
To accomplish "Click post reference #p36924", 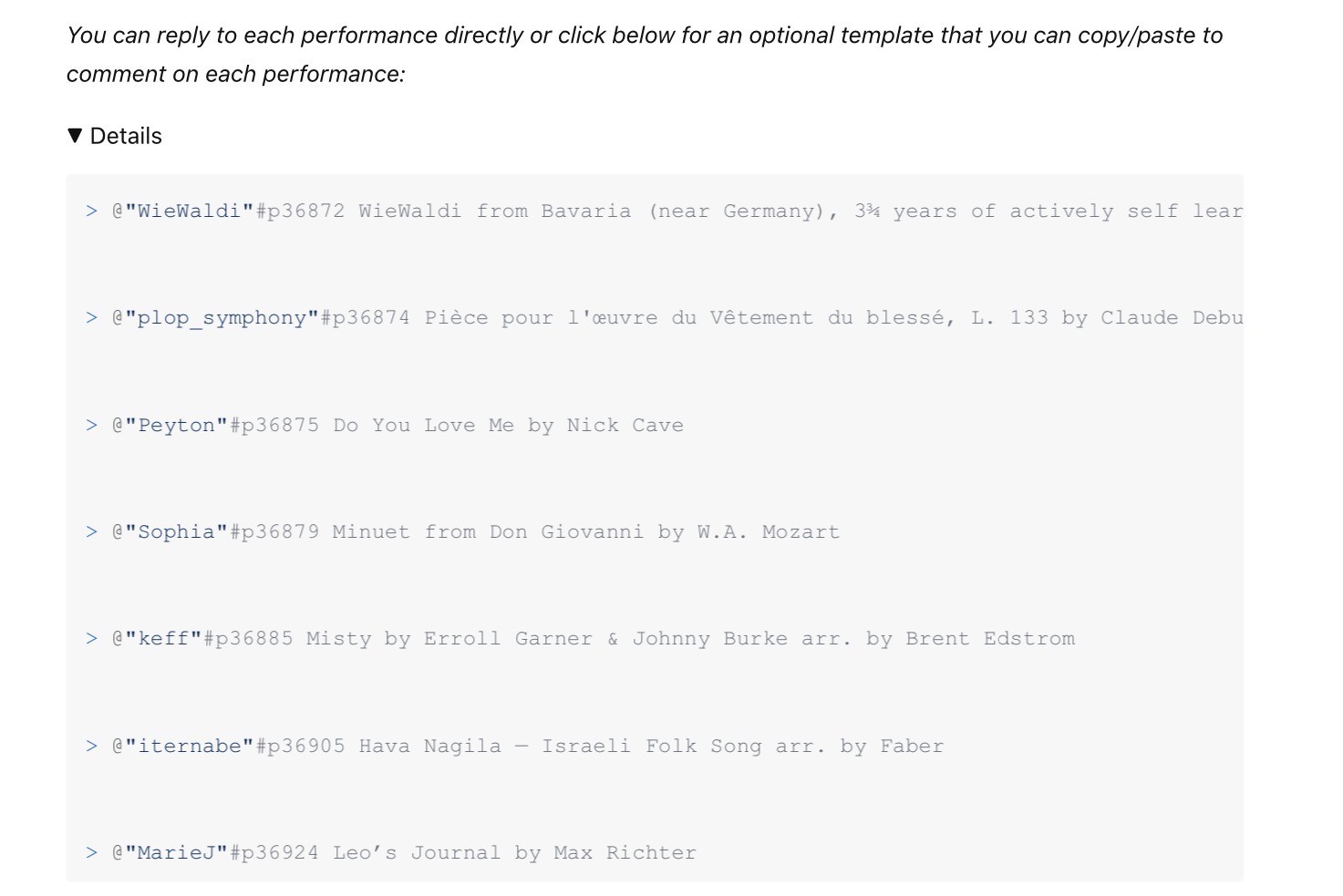I will coord(274,853).
